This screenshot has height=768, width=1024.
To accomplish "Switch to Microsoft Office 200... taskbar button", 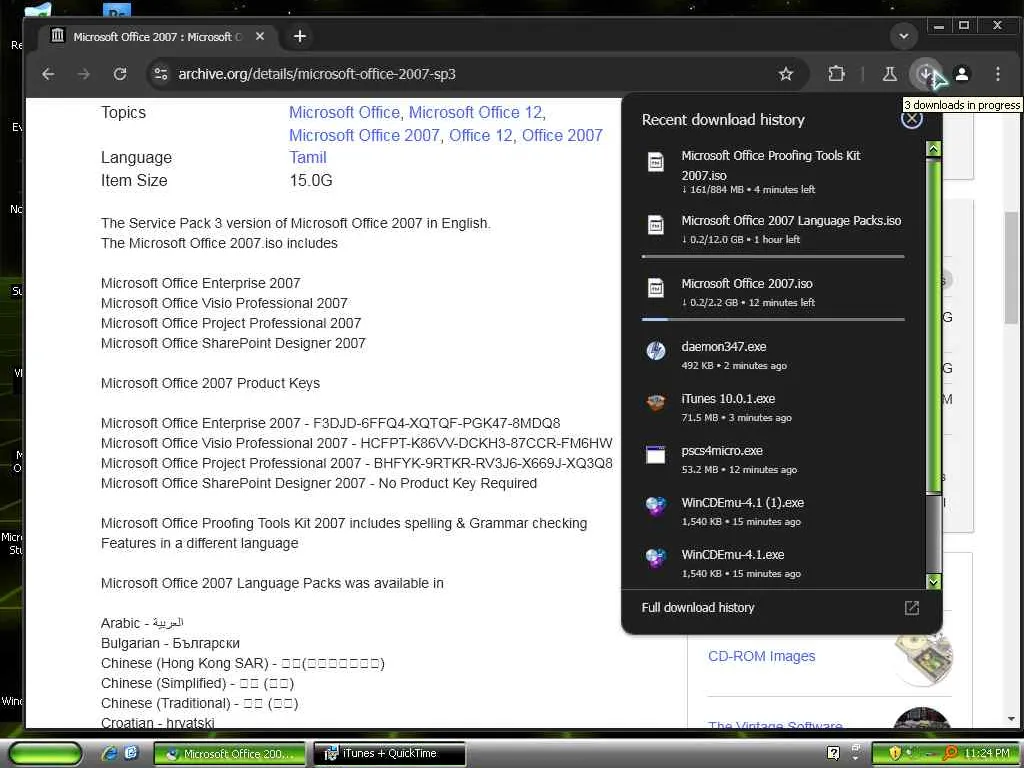I will (229, 754).
